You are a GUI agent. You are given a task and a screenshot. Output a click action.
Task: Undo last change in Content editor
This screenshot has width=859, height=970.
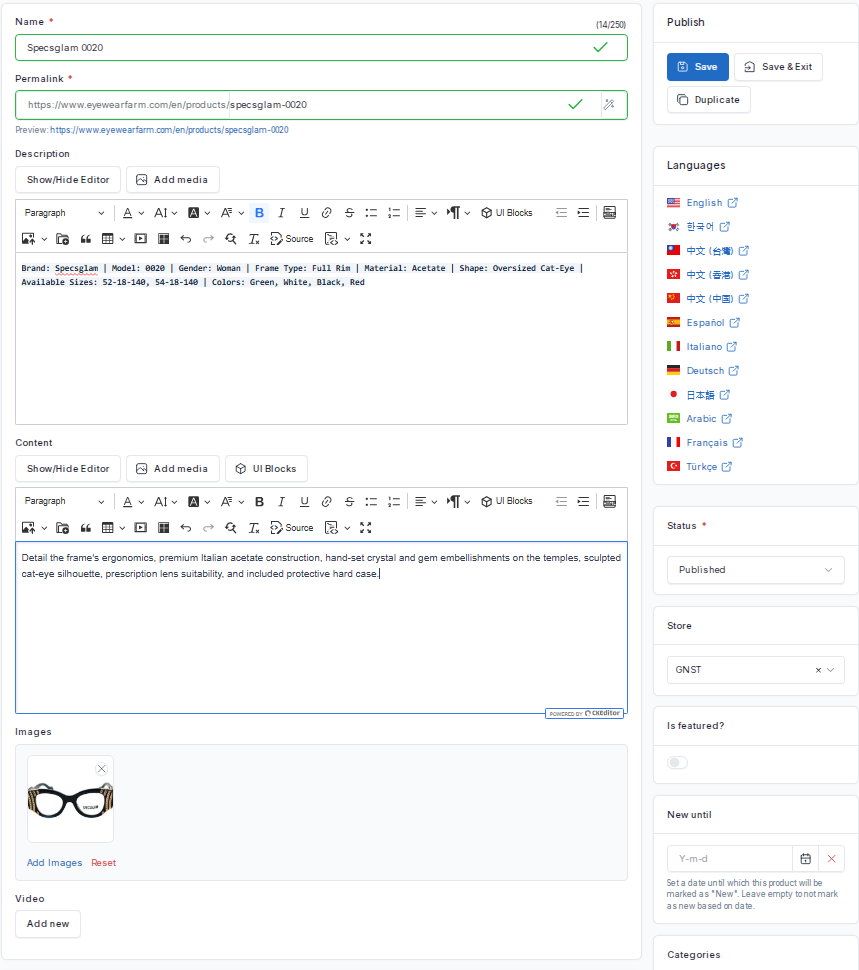(186, 528)
